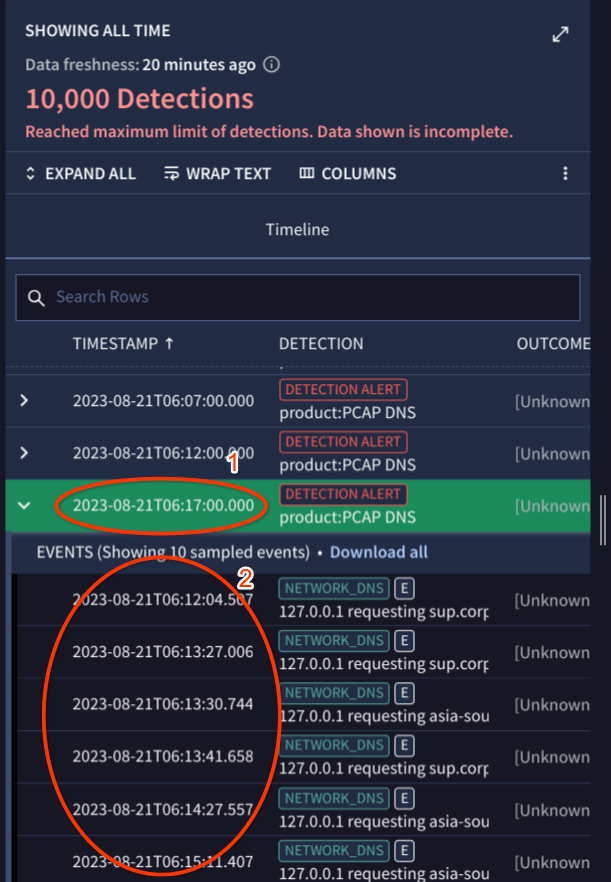The image size is (611, 882).
Task: Click the vertical scrollbar handle on right edge
Action: 602,520
